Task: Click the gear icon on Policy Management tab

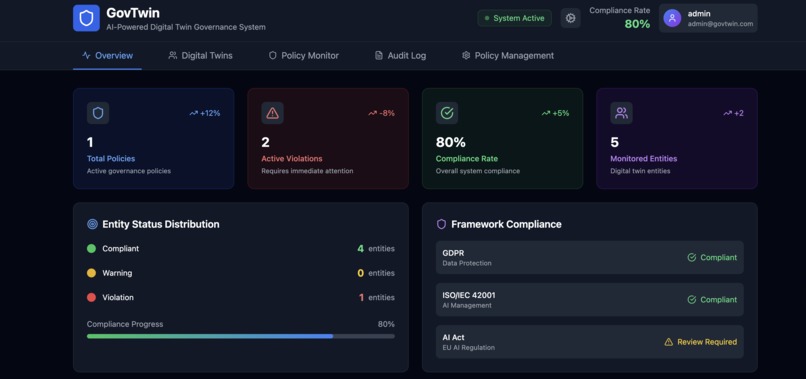Action: click(x=466, y=55)
